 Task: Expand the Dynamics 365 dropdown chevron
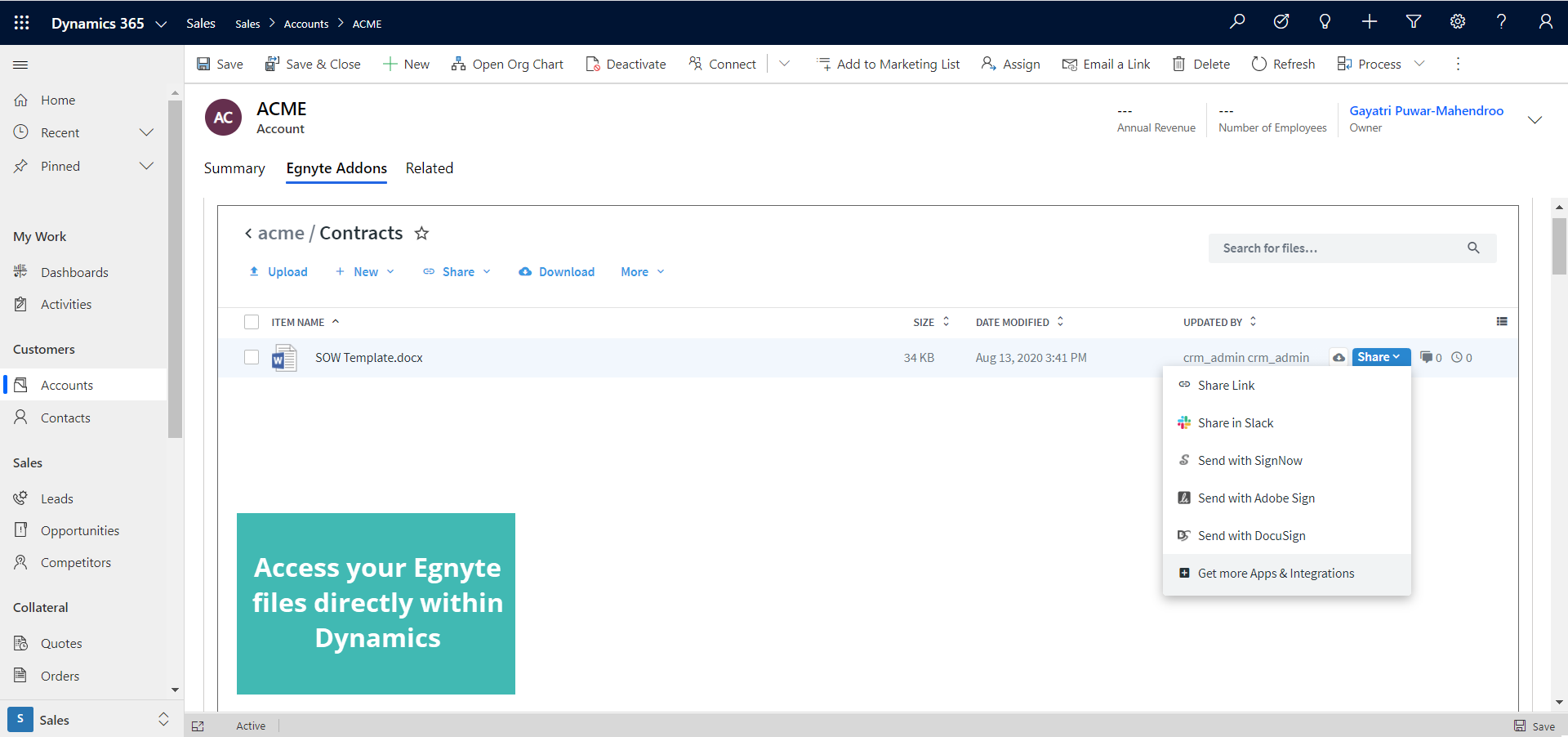(161, 24)
